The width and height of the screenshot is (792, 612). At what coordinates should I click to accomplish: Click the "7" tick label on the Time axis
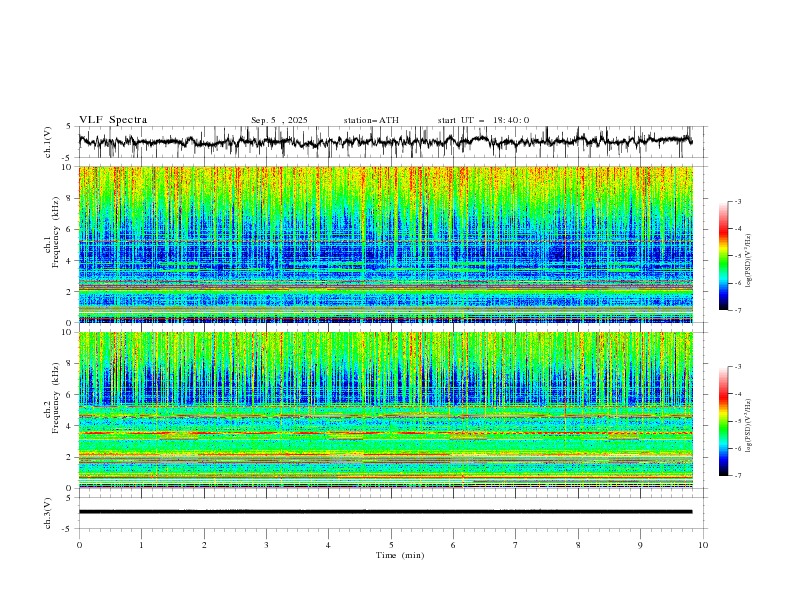[x=516, y=545]
